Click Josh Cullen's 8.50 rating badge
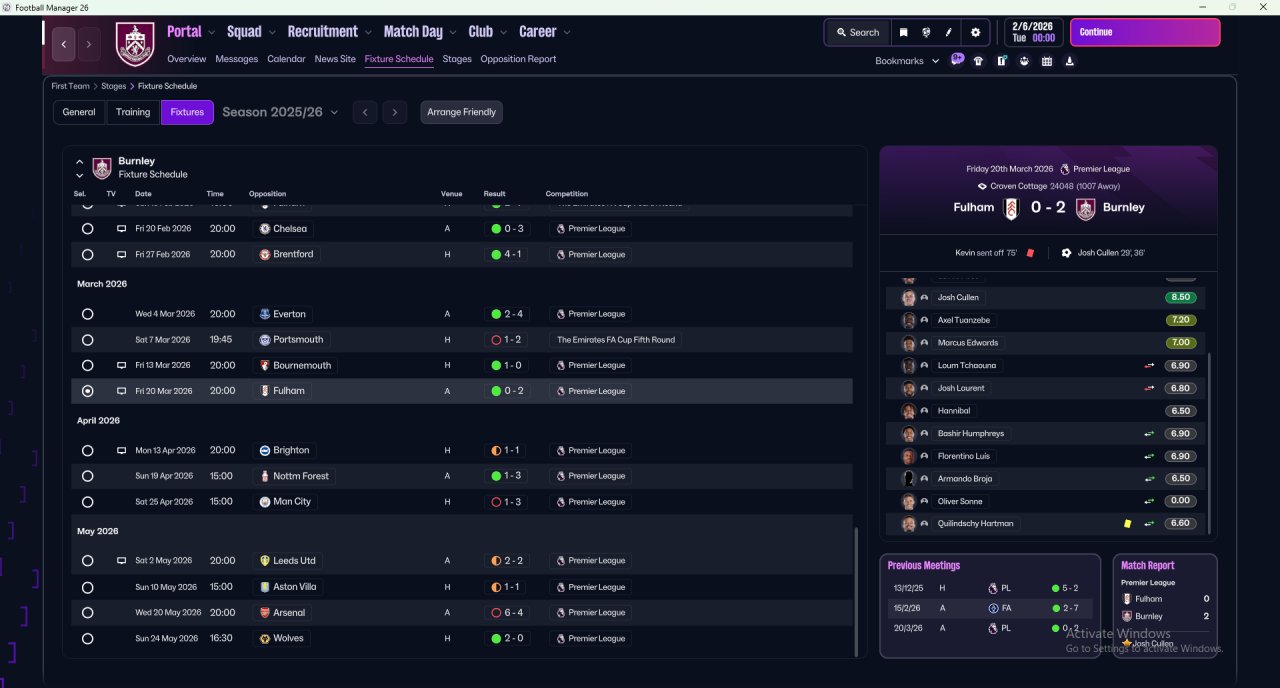The image size is (1280, 688). click(x=1180, y=298)
